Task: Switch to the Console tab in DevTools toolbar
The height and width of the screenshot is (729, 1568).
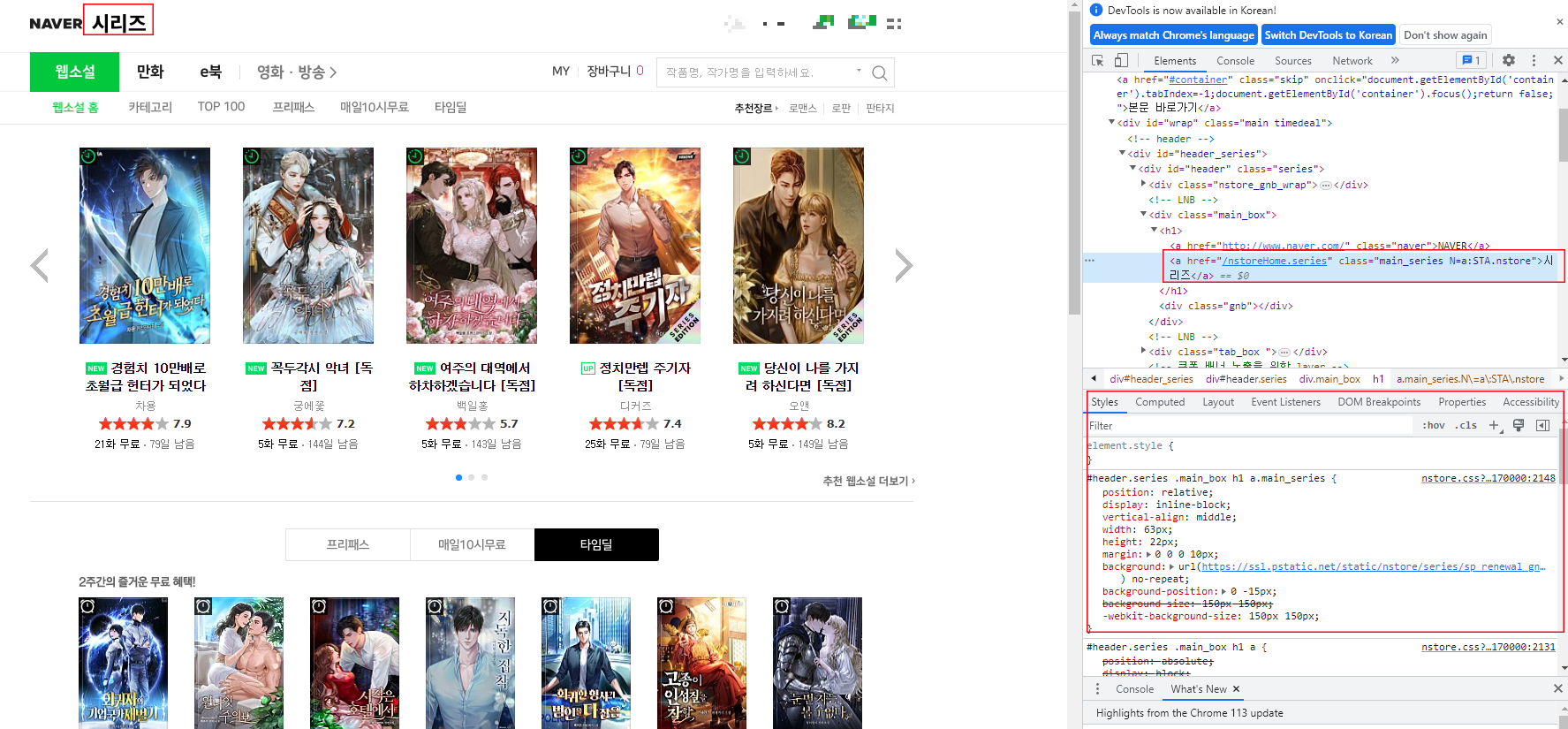Action: [1235, 61]
